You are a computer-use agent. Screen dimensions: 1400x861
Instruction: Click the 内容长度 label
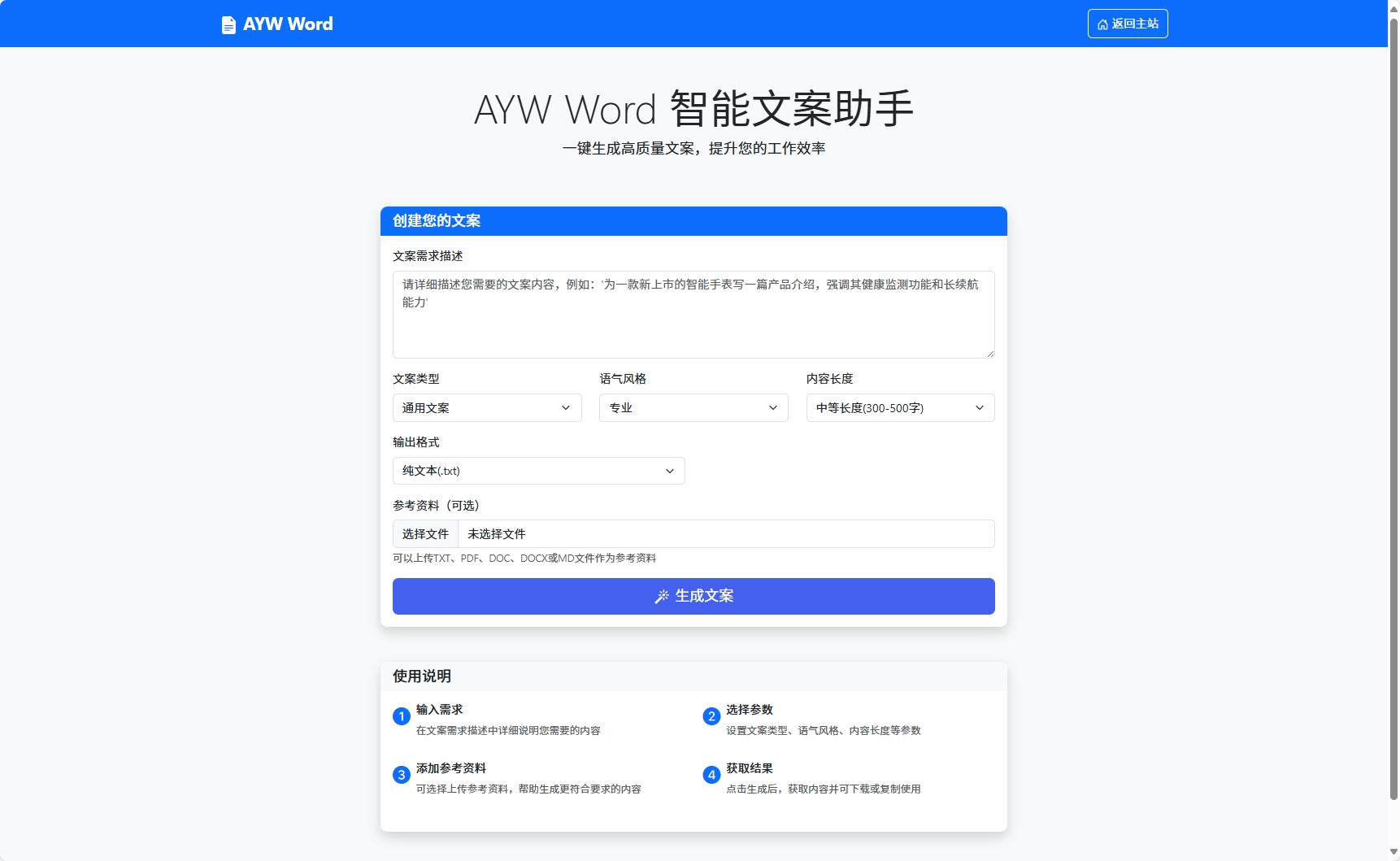coord(830,379)
